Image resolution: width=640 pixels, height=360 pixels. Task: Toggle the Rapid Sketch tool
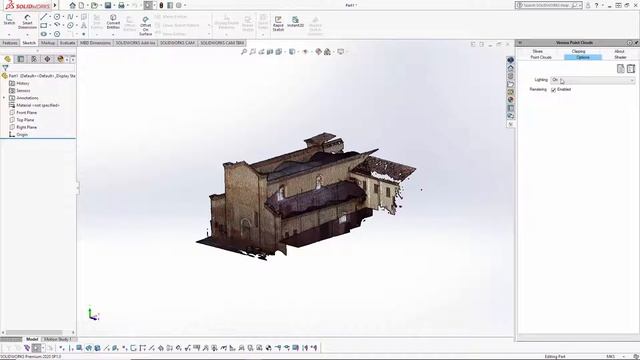pyautogui.click(x=278, y=24)
